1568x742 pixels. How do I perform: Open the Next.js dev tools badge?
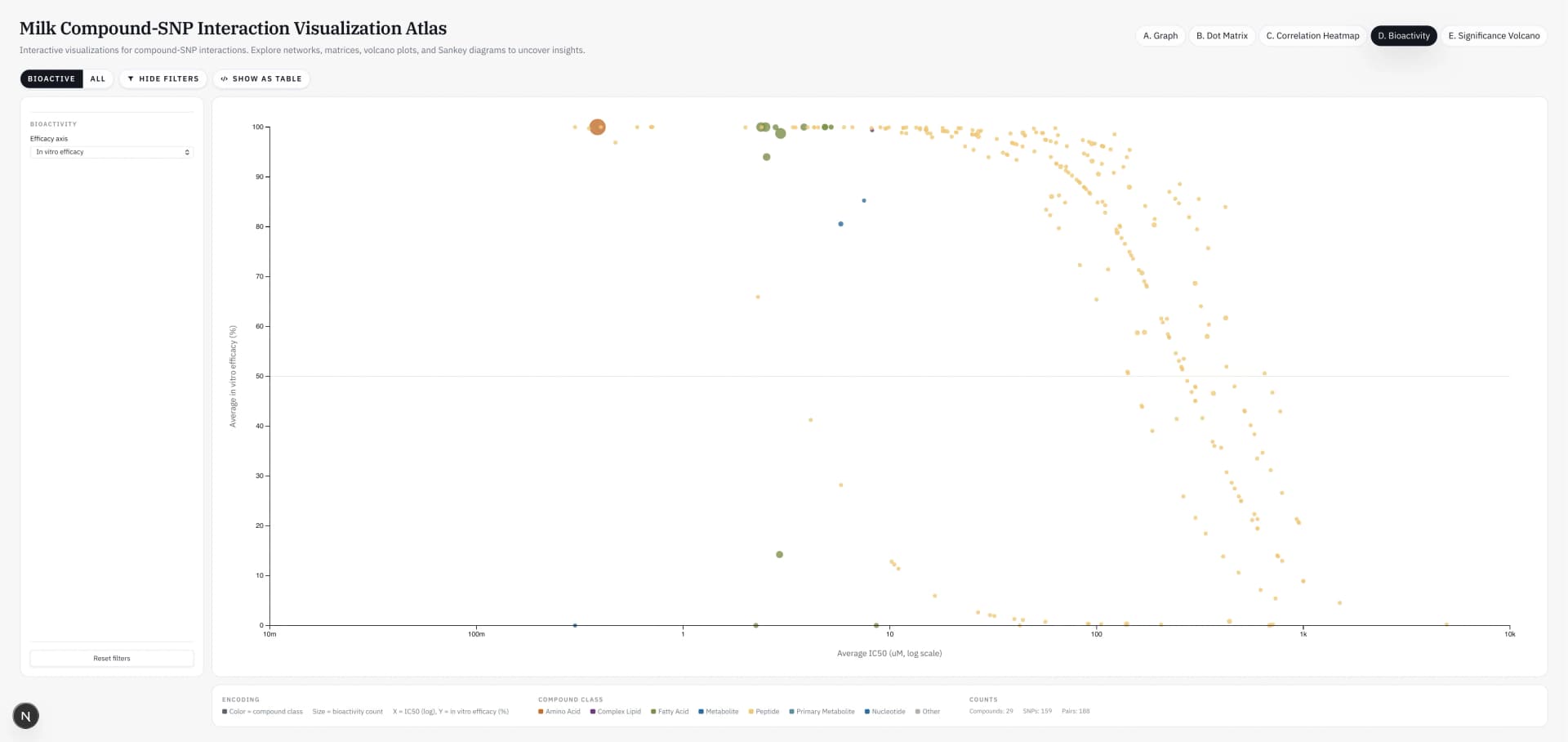pyautogui.click(x=26, y=717)
